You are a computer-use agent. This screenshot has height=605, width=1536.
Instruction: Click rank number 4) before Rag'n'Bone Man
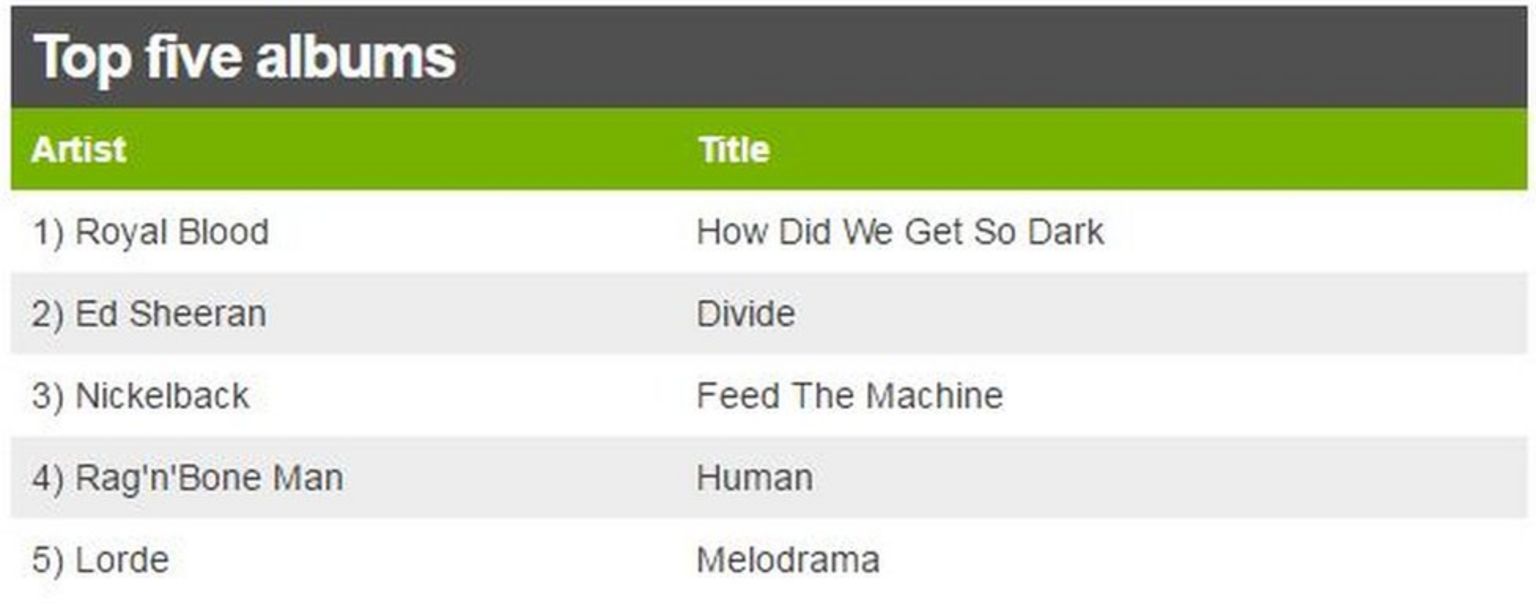click(x=47, y=478)
